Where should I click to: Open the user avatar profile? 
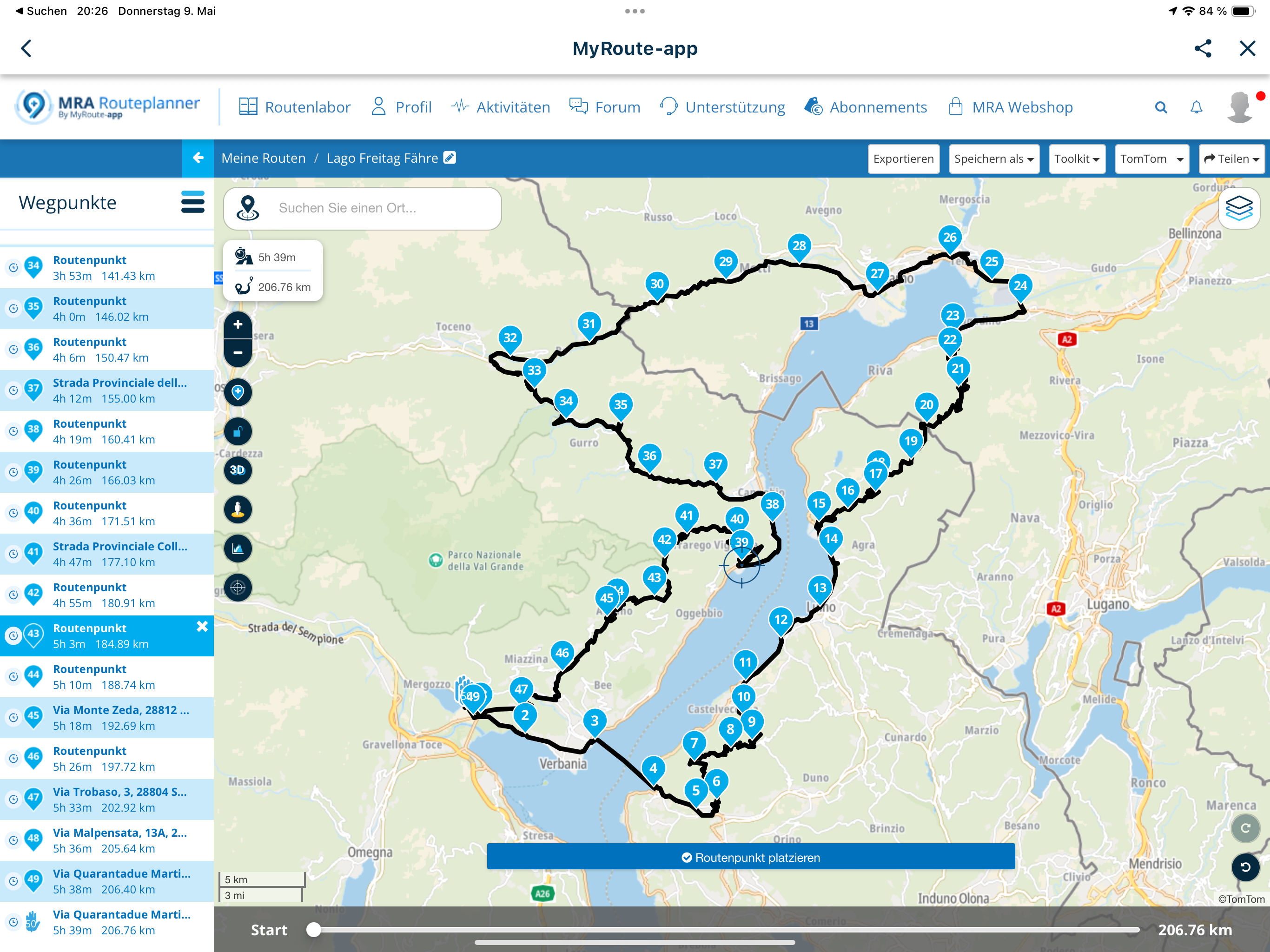pyautogui.click(x=1240, y=107)
